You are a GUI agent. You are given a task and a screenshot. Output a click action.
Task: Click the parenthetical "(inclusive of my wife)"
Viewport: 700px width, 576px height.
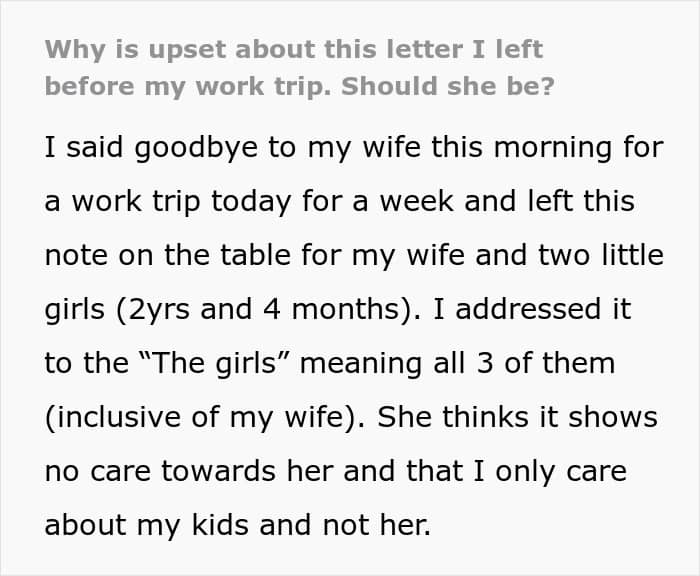coord(205,417)
